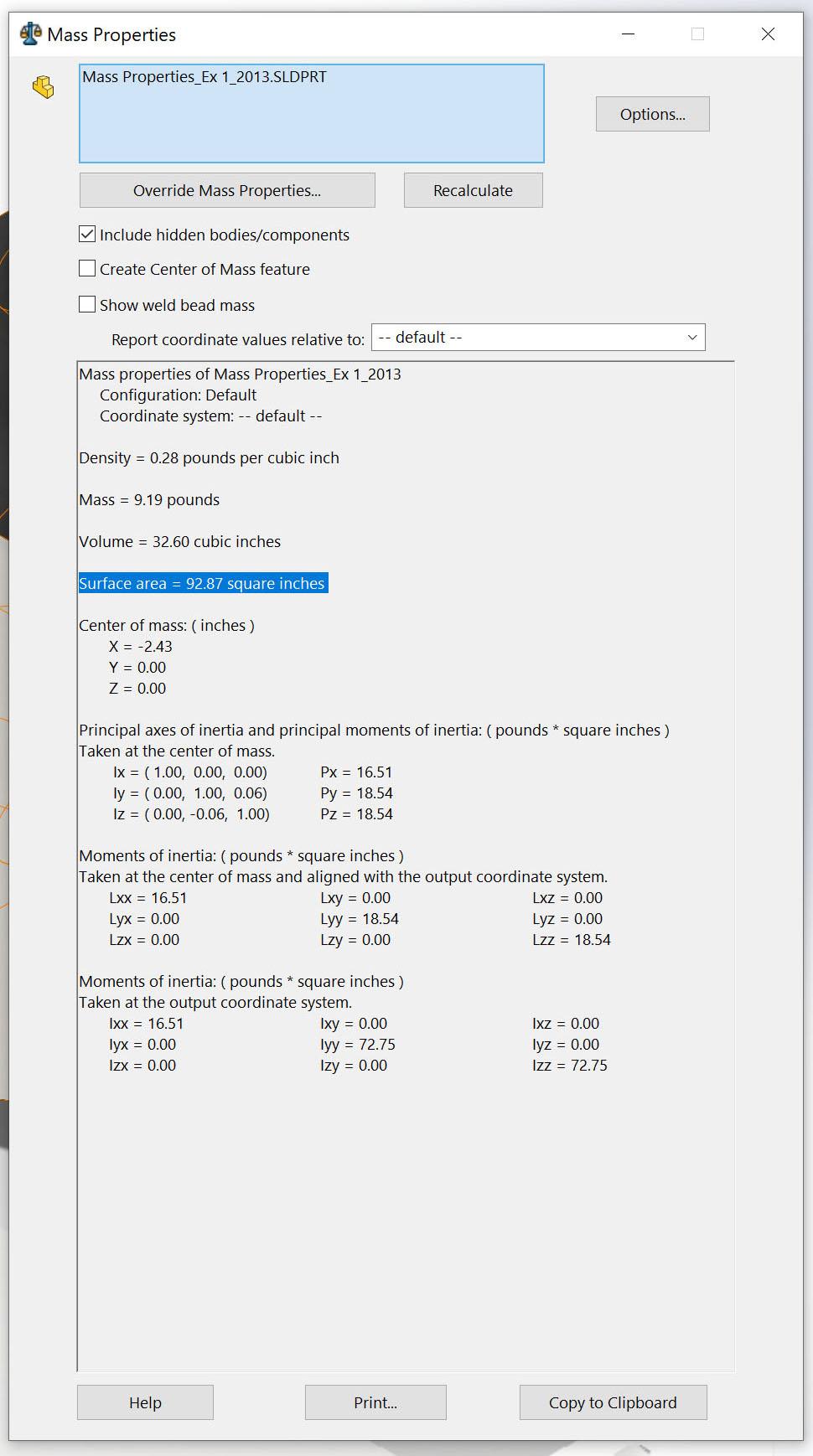Click the Center of mass: ( inches ) heading

click(x=167, y=626)
